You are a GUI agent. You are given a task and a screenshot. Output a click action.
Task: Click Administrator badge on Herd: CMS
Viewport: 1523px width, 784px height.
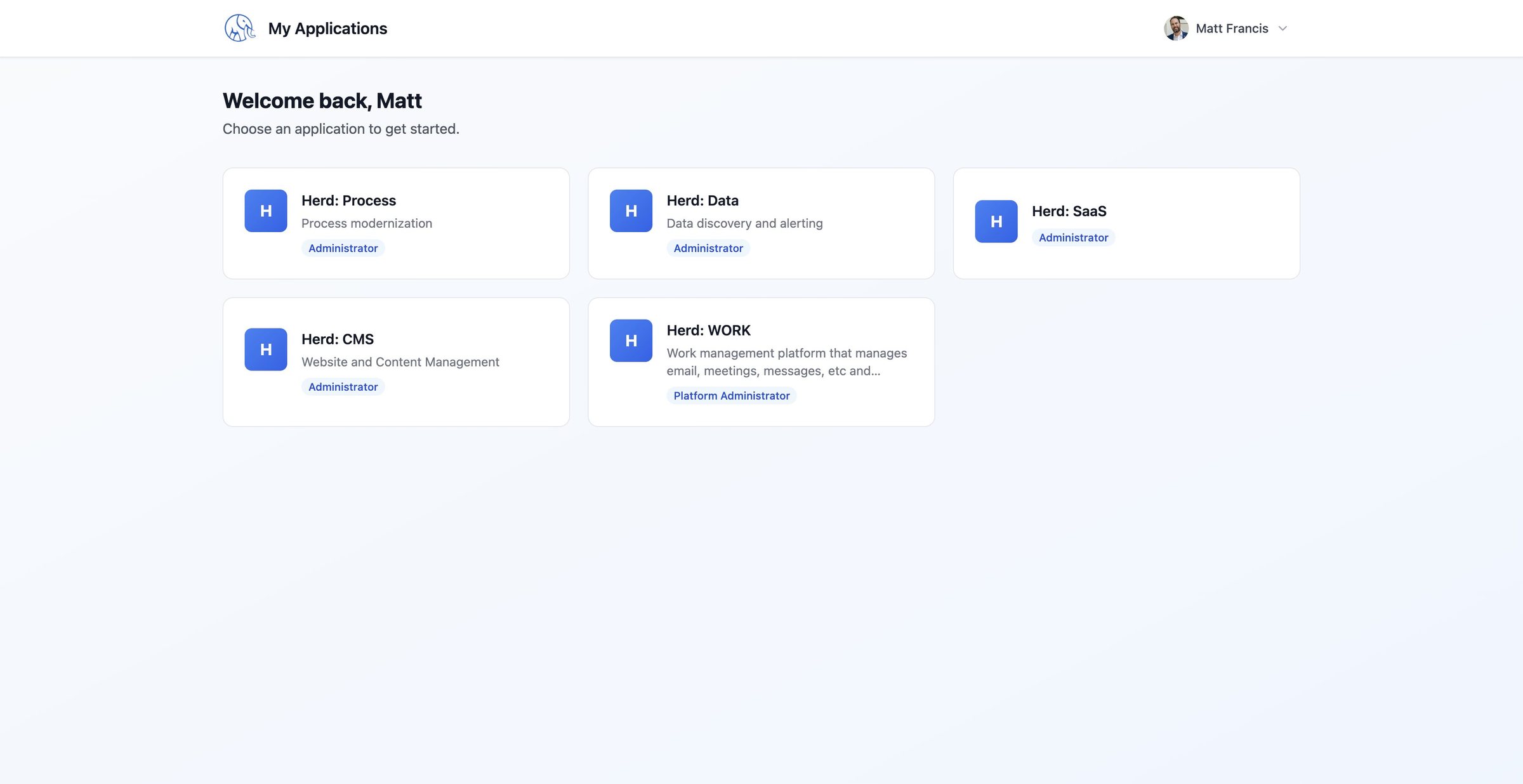pos(343,387)
